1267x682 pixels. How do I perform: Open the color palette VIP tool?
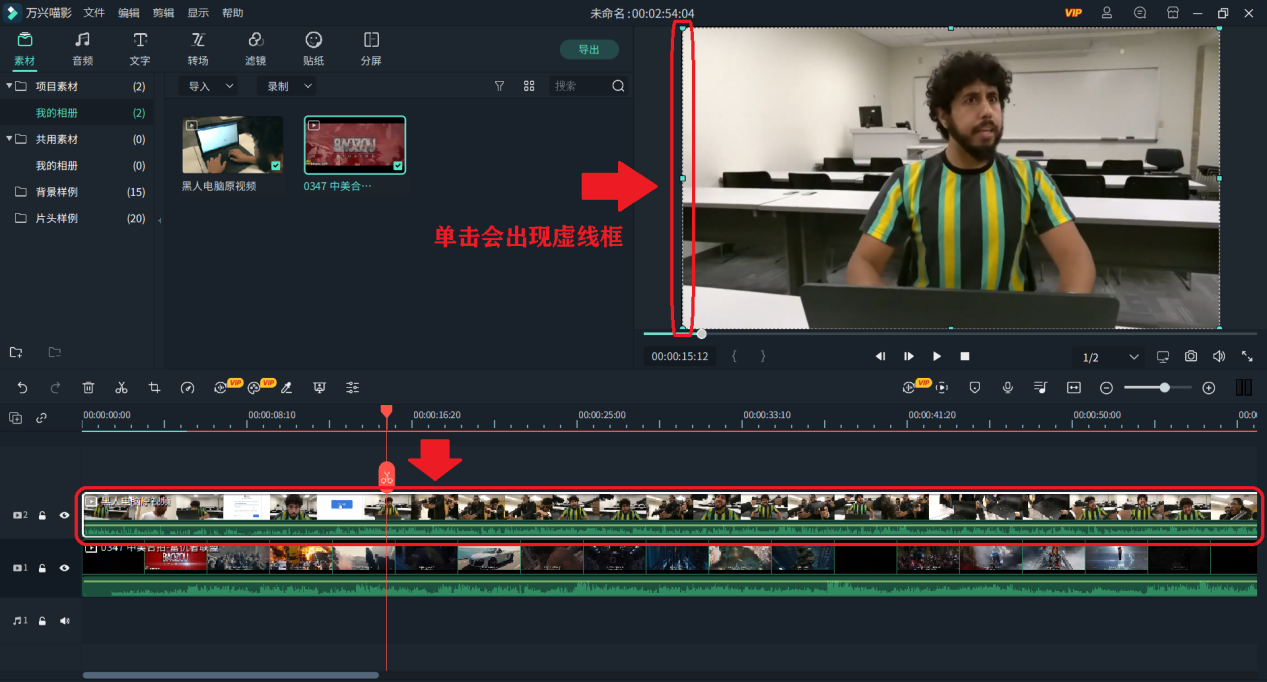click(254, 387)
